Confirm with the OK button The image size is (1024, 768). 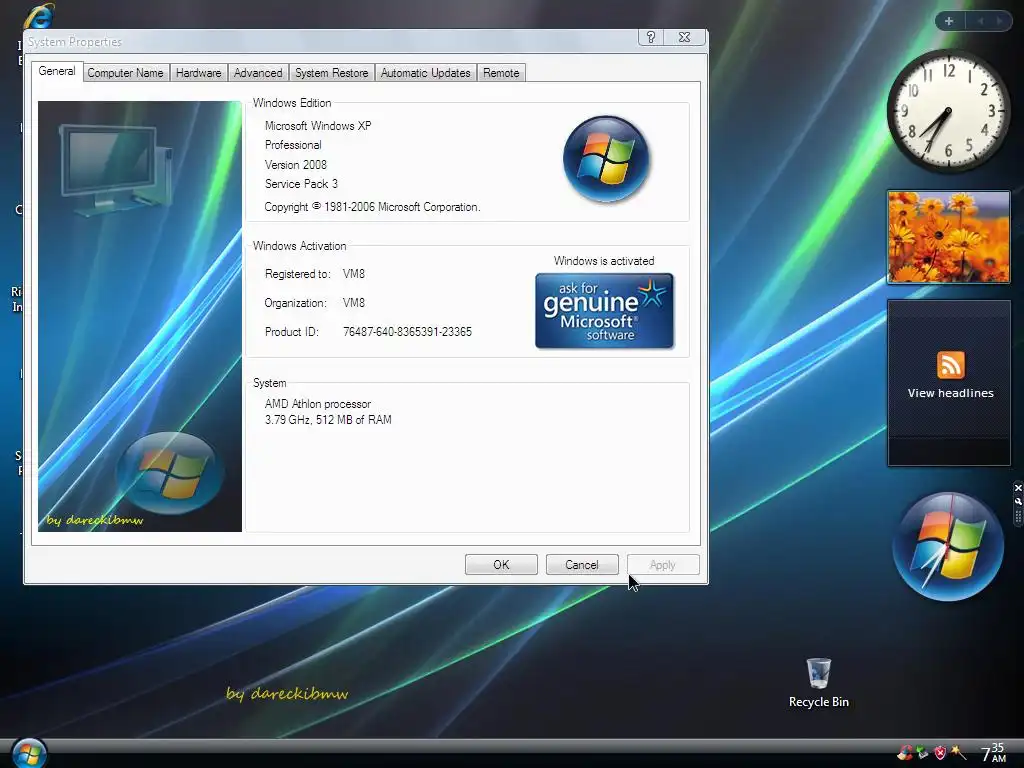pos(501,564)
